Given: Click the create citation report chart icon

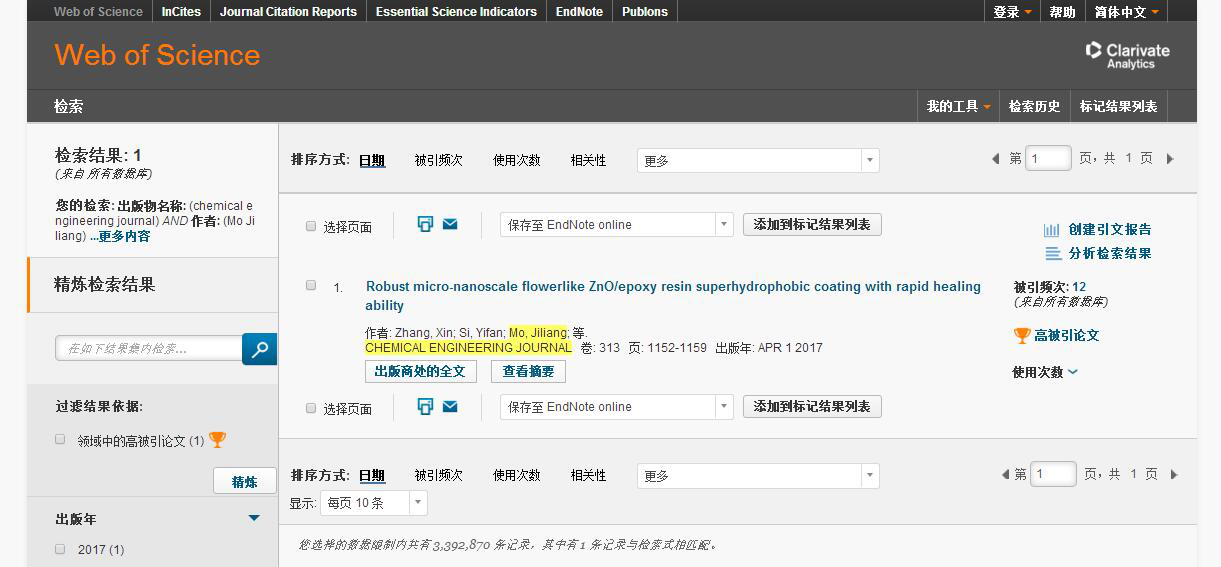Looking at the screenshot, I should click(x=1052, y=230).
